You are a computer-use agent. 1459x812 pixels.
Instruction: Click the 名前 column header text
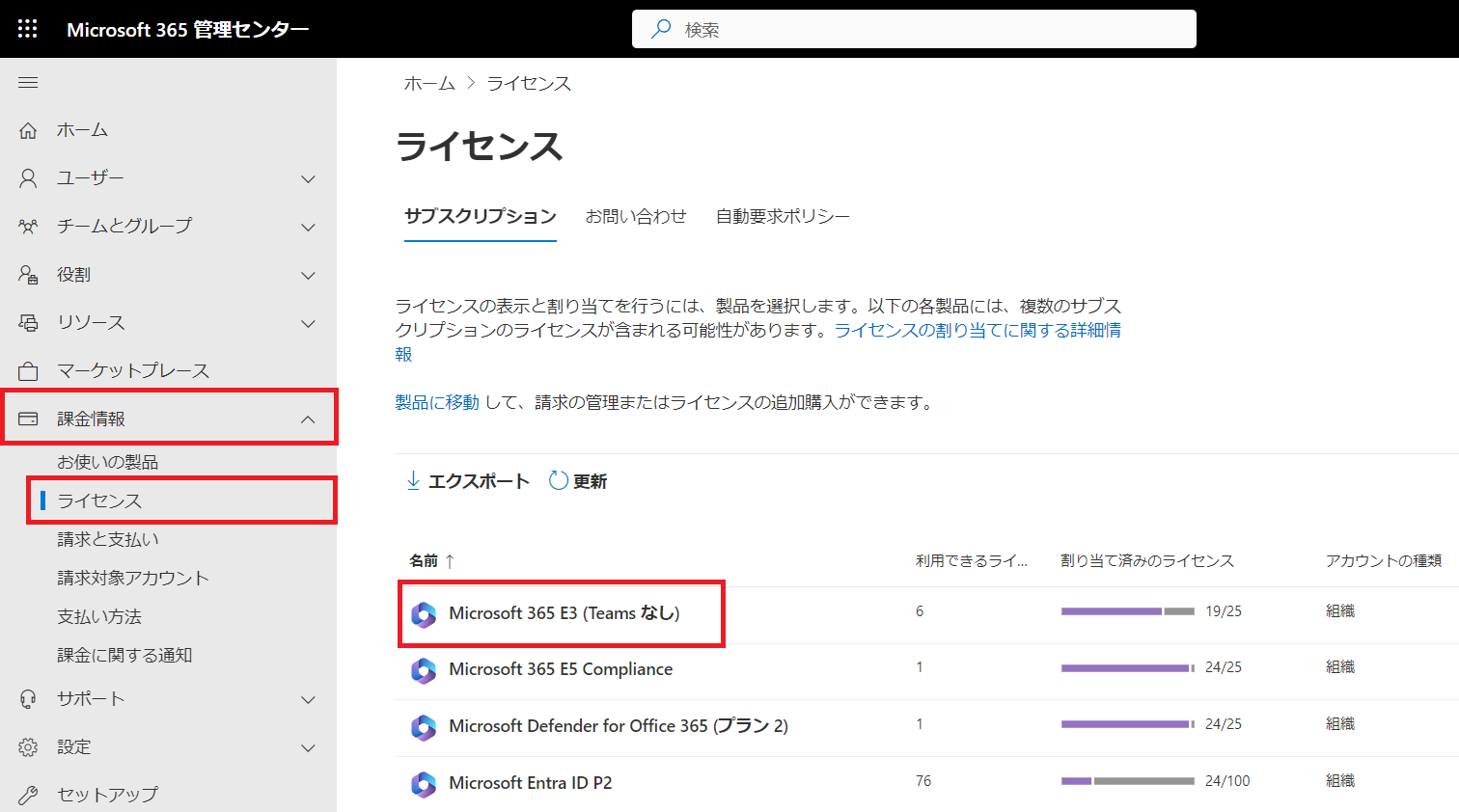click(424, 561)
